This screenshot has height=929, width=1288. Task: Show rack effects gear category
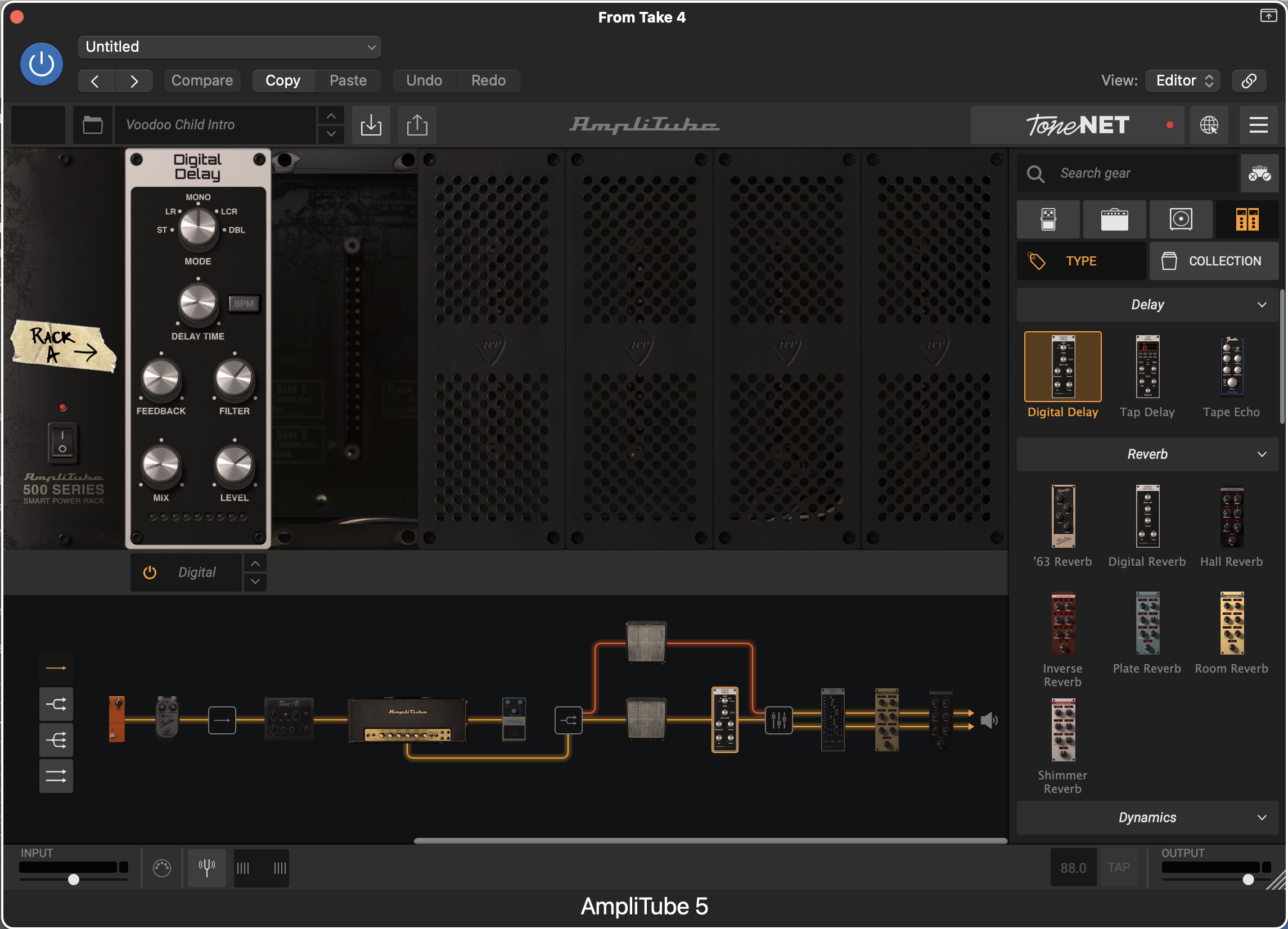point(1248,219)
